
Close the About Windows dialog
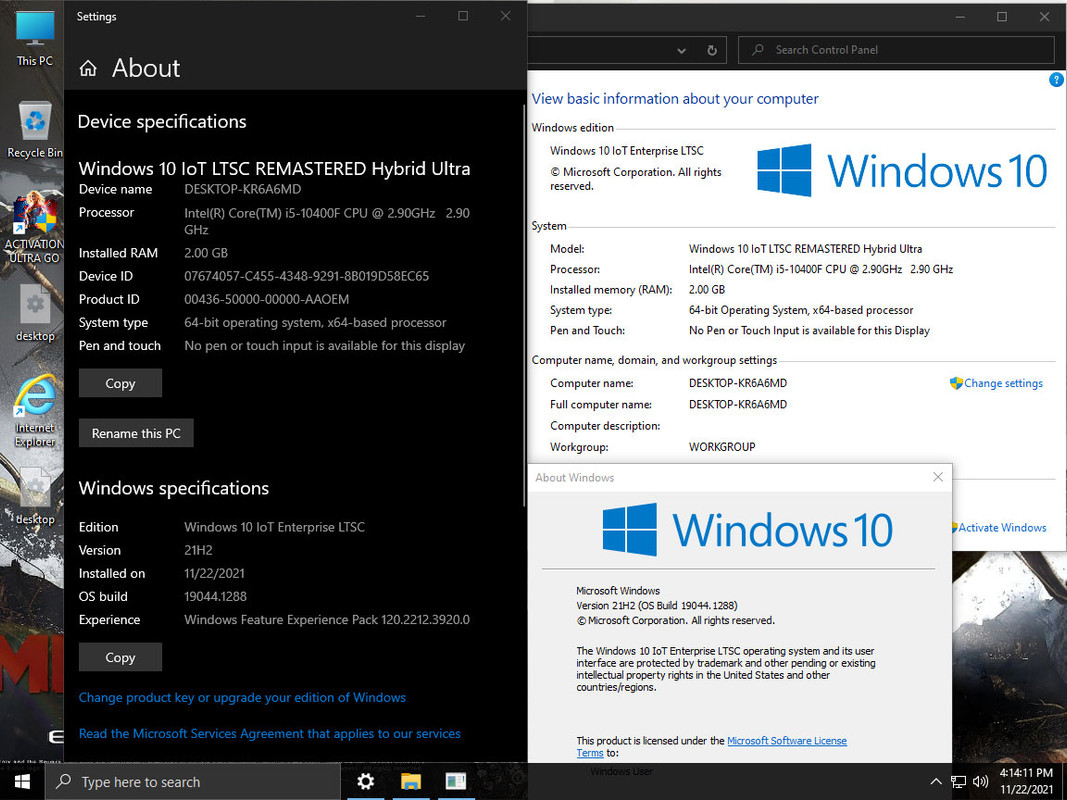[x=938, y=477]
